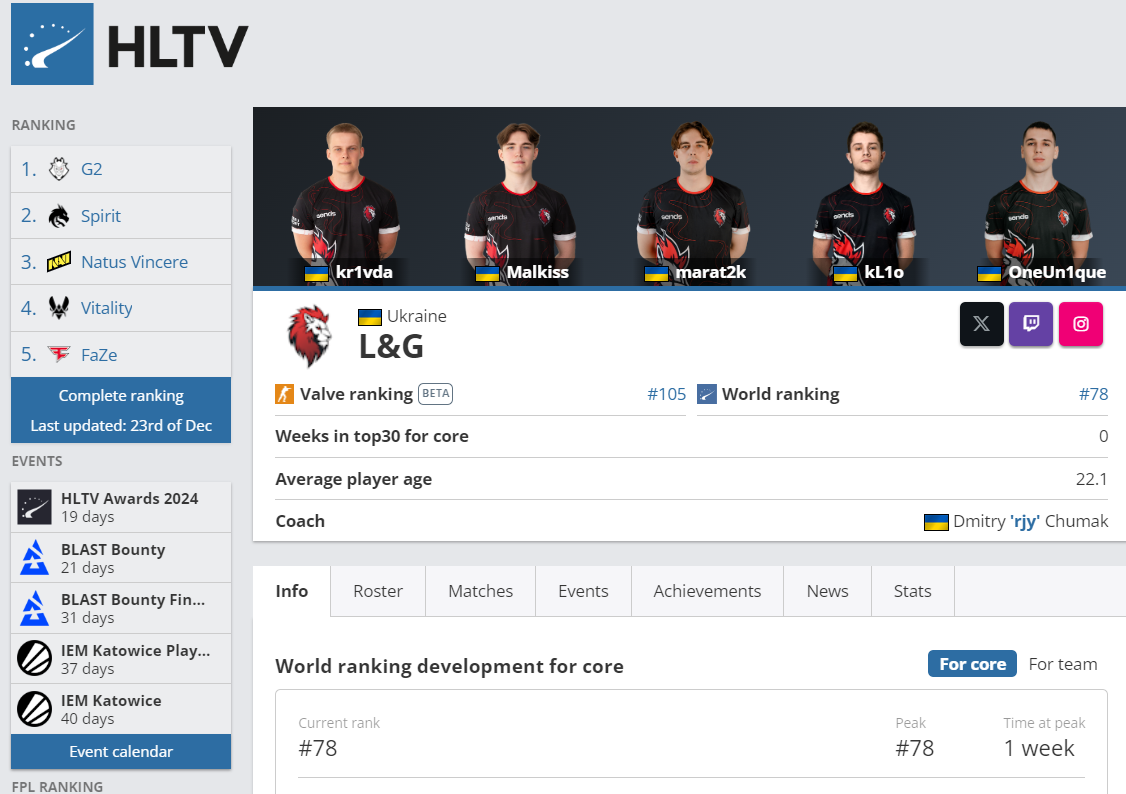This screenshot has width=1126, height=794.
Task: Click the IEM Katowice event icon
Action: pos(34,709)
